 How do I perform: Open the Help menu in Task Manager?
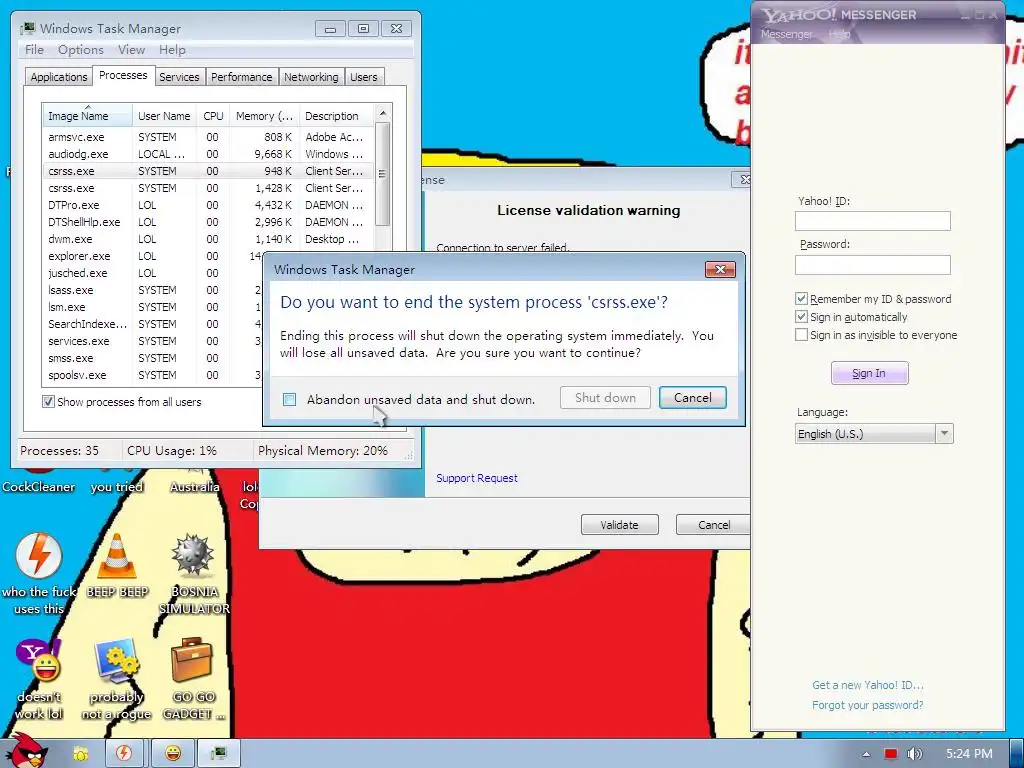click(172, 50)
